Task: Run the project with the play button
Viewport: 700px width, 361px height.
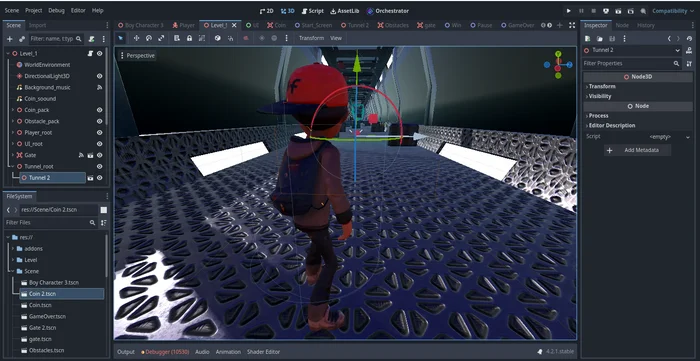Action: (568, 11)
